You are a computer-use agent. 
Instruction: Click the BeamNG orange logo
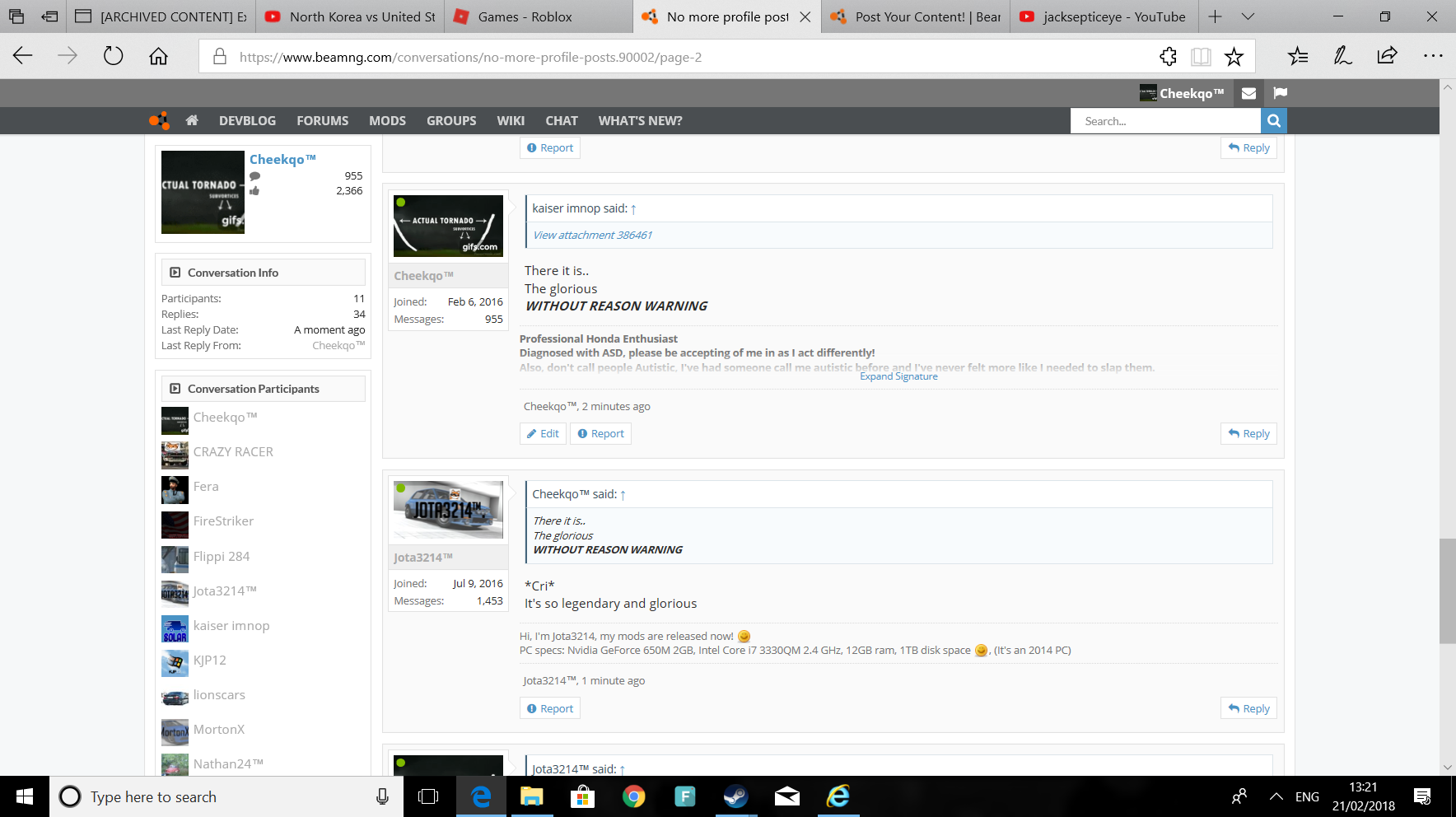(159, 120)
